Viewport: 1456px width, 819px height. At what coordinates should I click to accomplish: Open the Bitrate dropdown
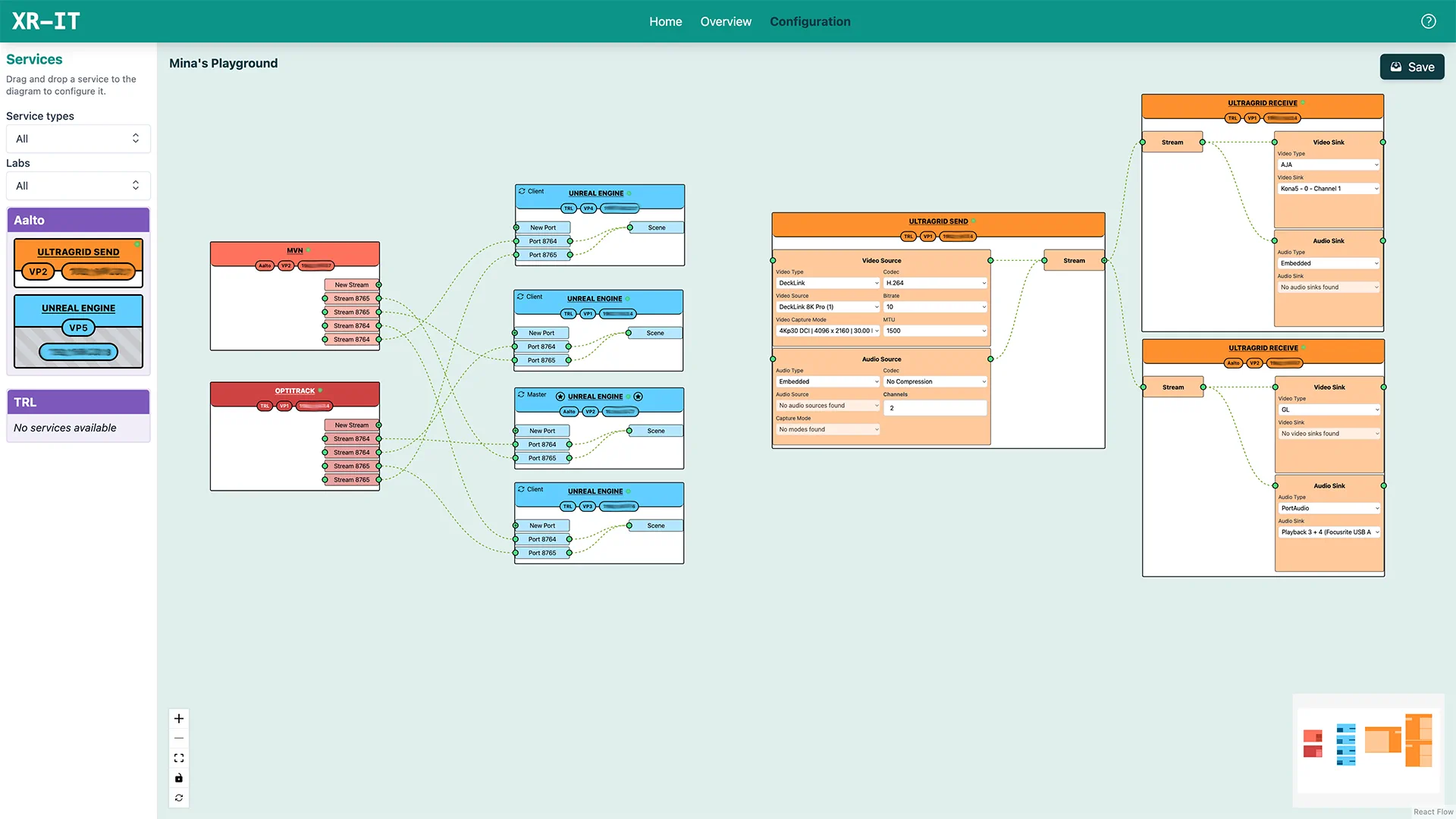coord(936,307)
